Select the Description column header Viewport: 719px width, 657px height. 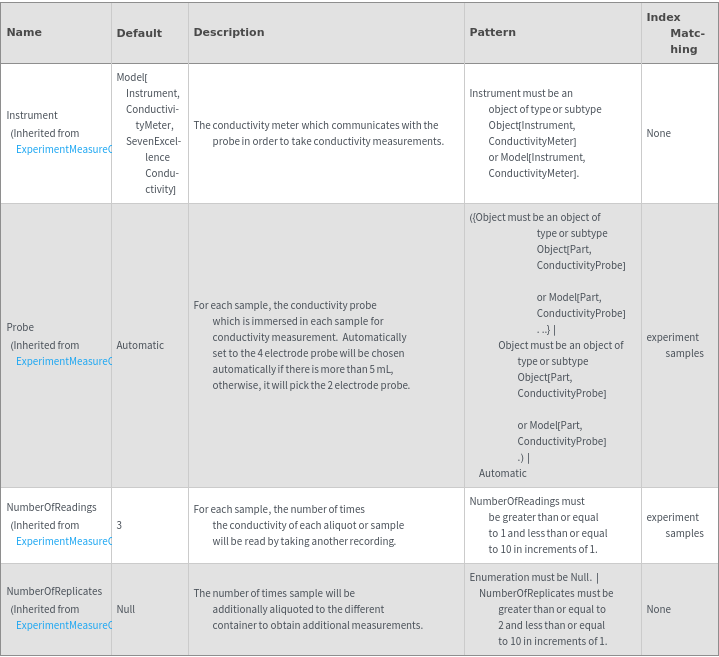229,32
